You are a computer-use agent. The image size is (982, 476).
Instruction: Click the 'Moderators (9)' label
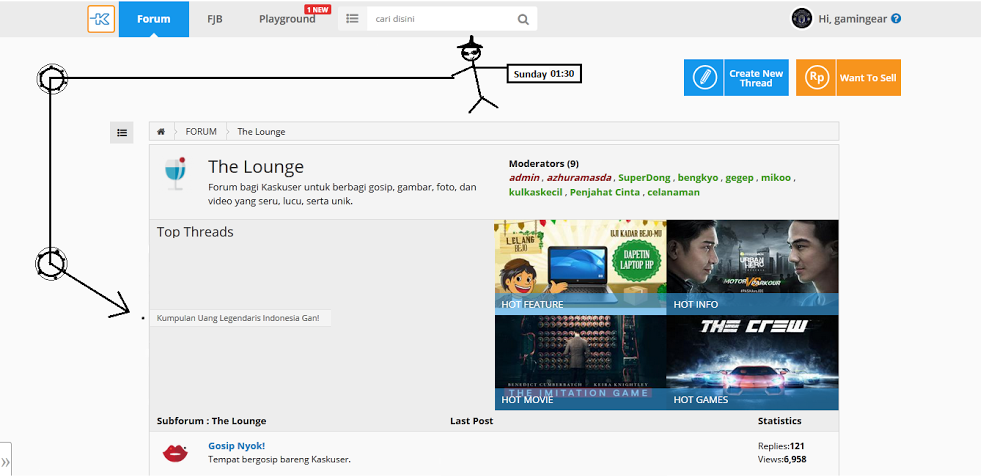544,164
